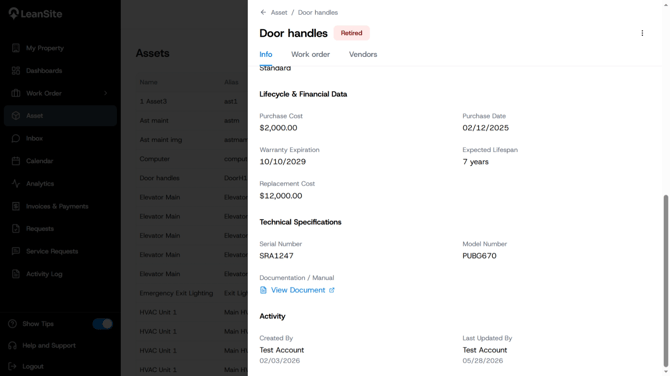670x376 pixels.
Task: Select the Computer asset row
Action: pos(191,159)
